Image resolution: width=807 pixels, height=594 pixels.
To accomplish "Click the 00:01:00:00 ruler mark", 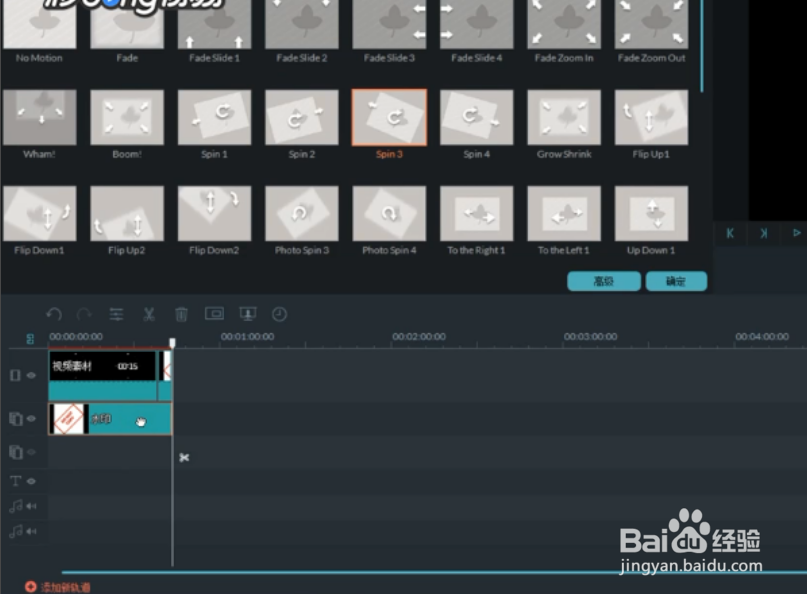I will click(248, 337).
